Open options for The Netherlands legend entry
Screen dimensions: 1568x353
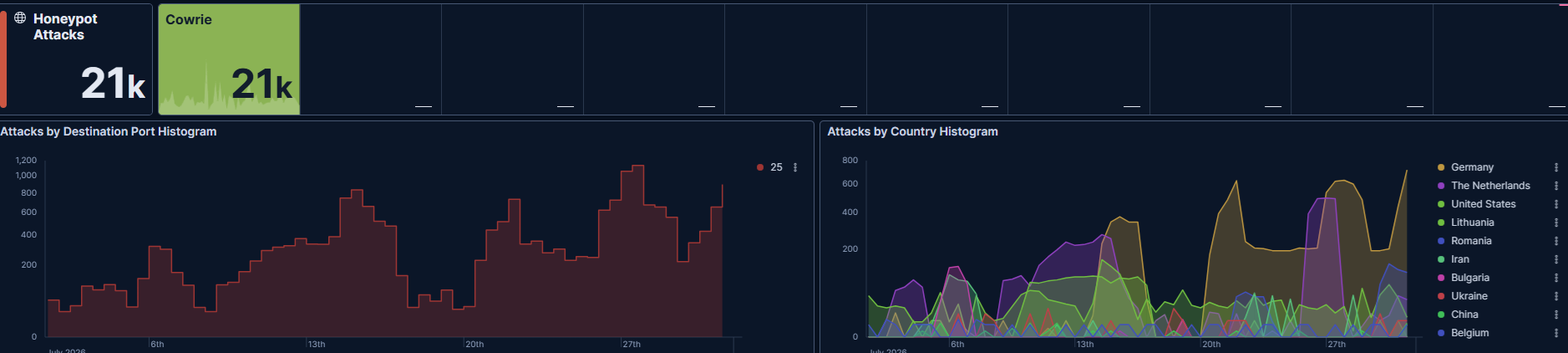[1556, 186]
